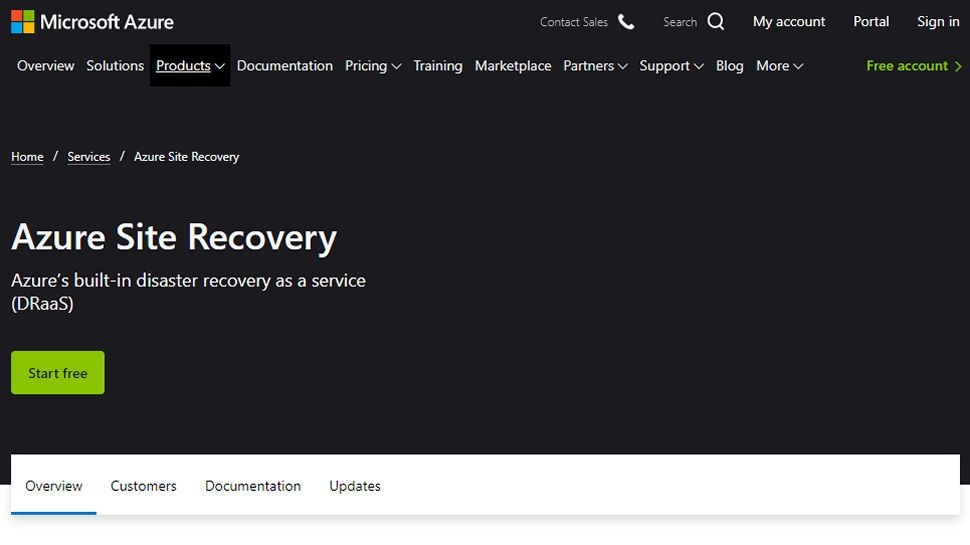The width and height of the screenshot is (970, 545).
Task: Open My account
Action: 789,22
